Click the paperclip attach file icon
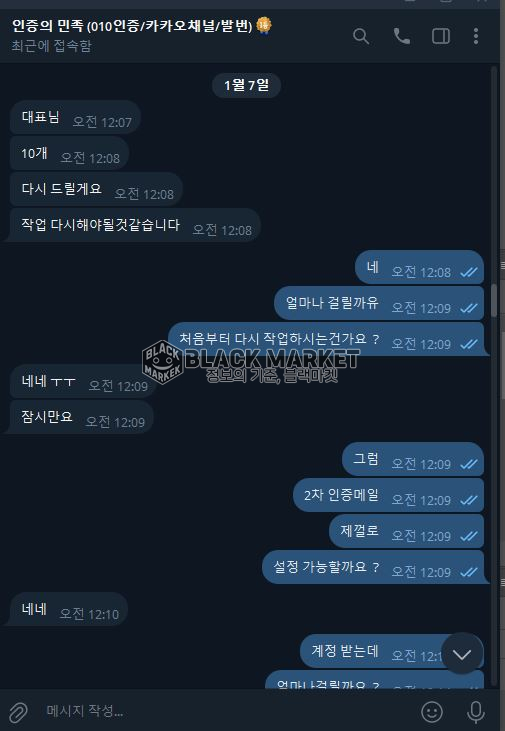 (x=18, y=711)
